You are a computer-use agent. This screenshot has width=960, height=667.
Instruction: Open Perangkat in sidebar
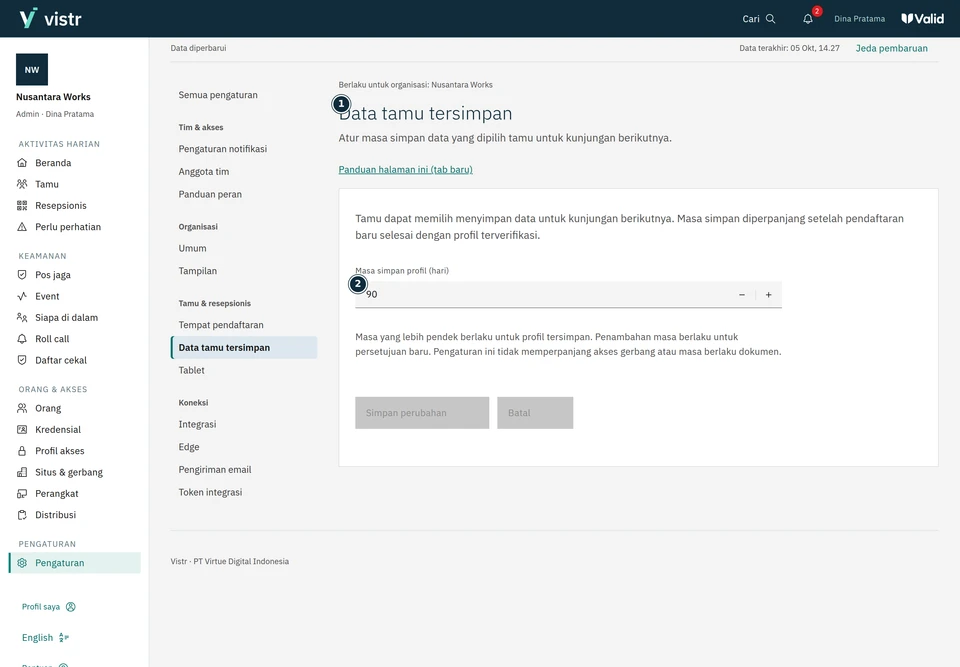tap(75, 494)
